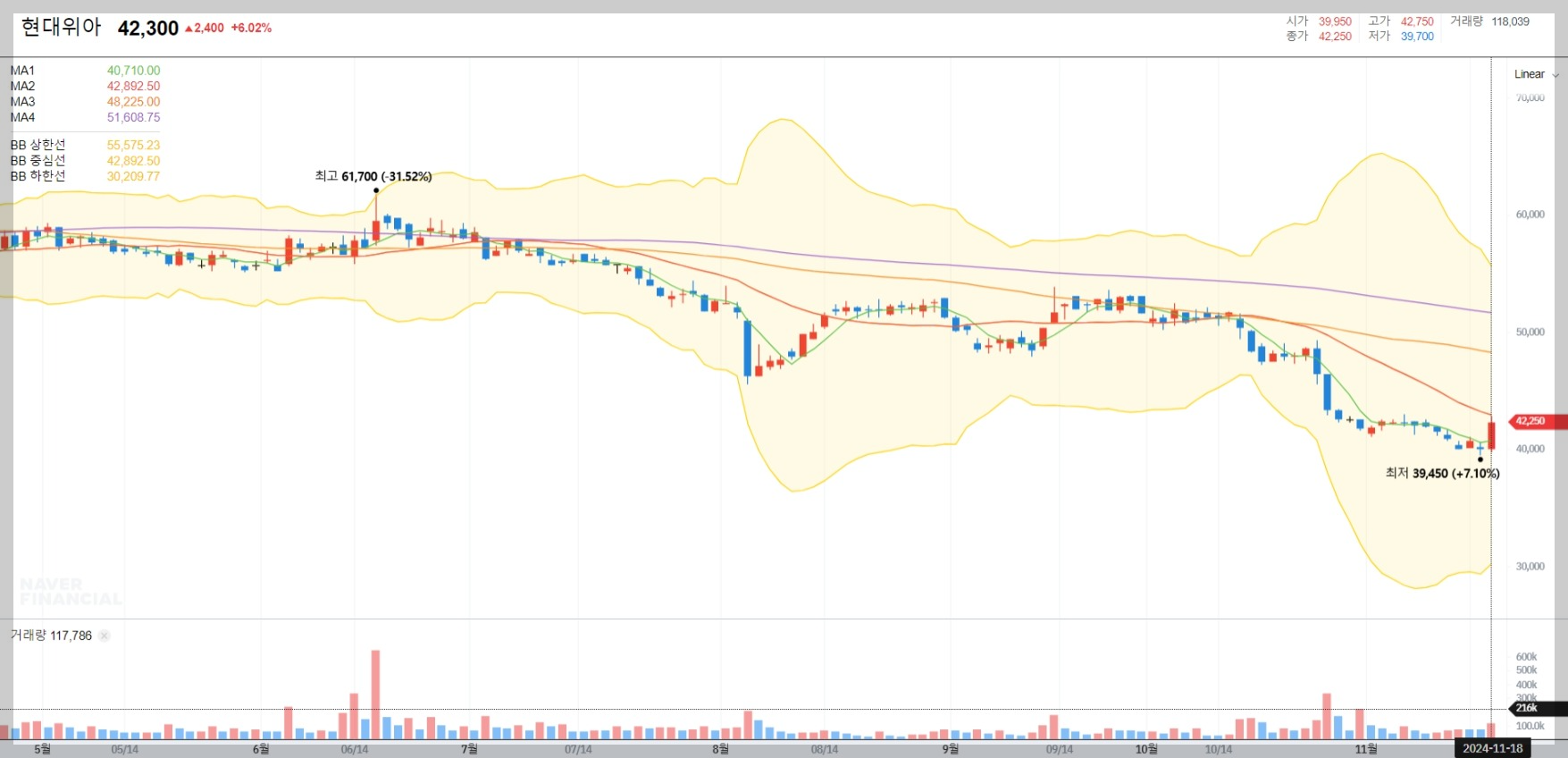
Task: Click the current price 42,300
Action: point(148,29)
